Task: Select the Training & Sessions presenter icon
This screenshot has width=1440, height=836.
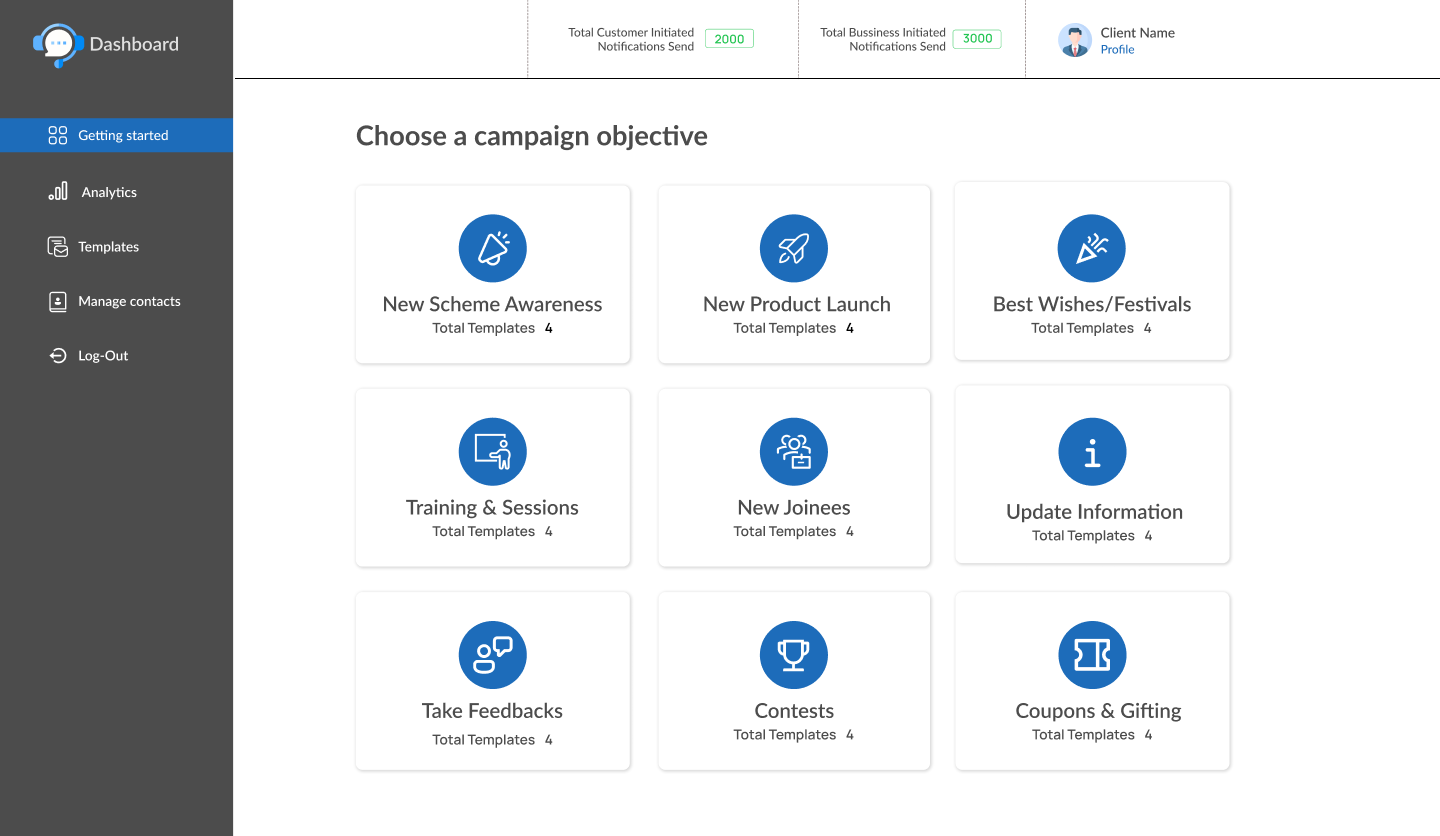Action: click(492, 452)
